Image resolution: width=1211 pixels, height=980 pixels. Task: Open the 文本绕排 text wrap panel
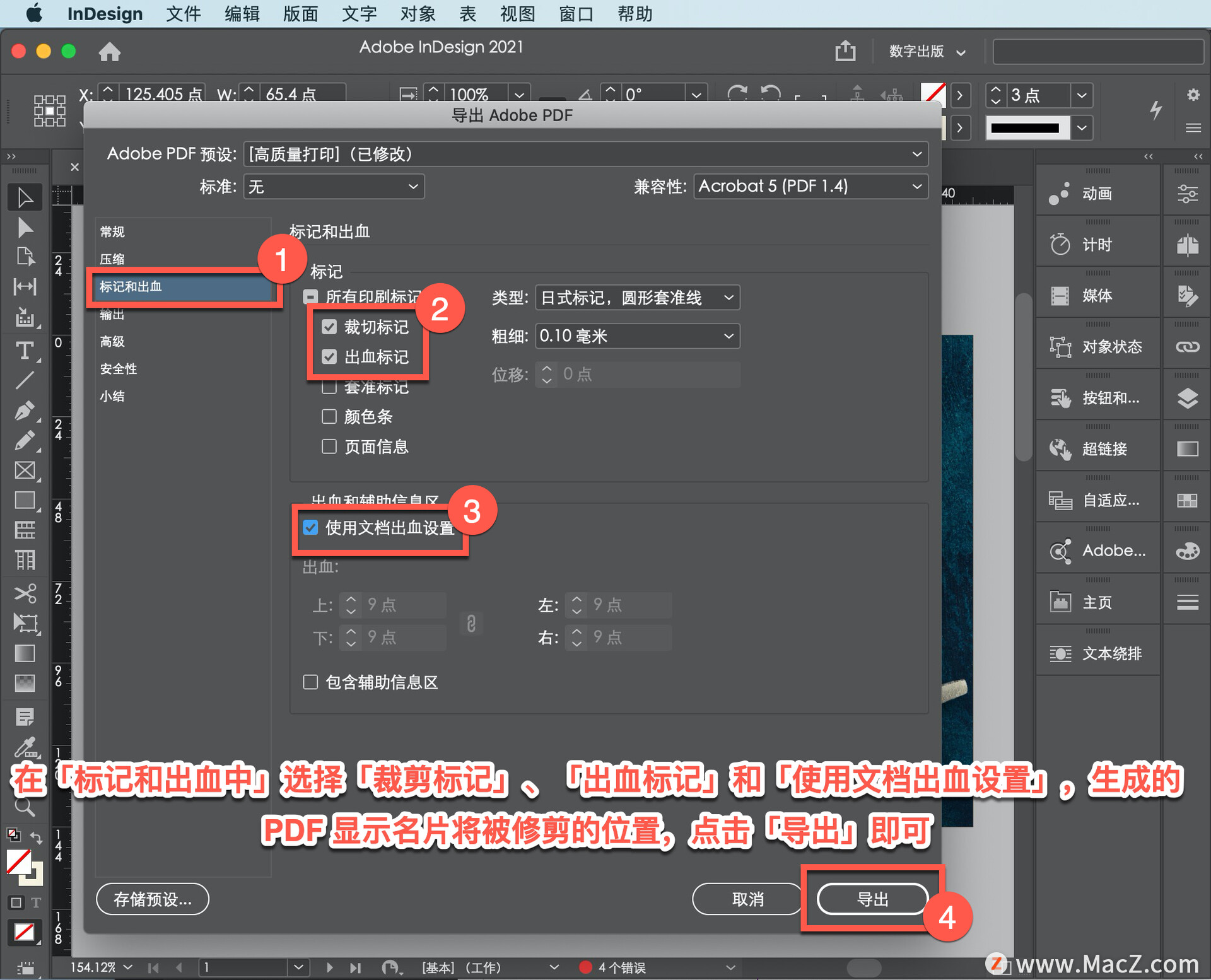pyautogui.click(x=1097, y=653)
